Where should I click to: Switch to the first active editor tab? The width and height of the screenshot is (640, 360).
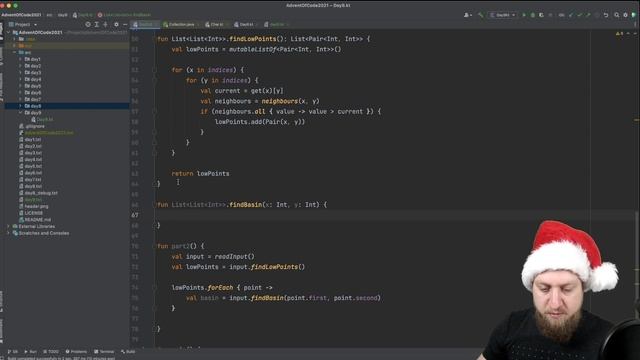point(145,24)
